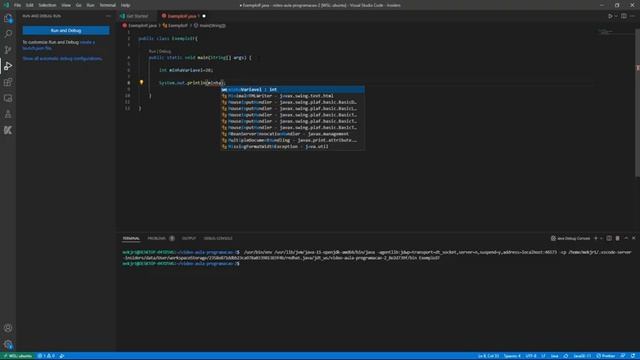Select Java Debug Console terminal entry

(571, 238)
